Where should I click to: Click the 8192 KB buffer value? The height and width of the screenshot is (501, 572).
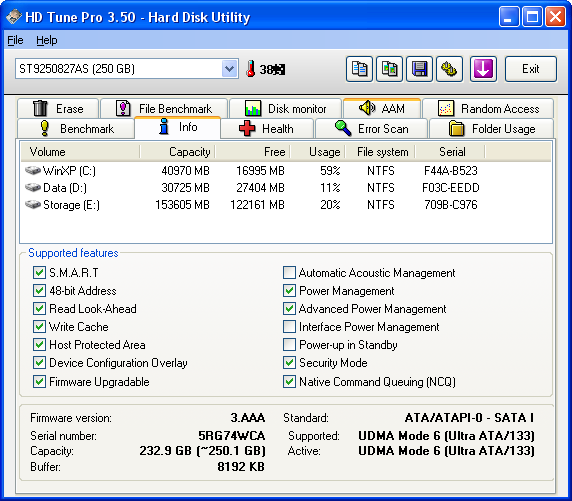(x=241, y=466)
